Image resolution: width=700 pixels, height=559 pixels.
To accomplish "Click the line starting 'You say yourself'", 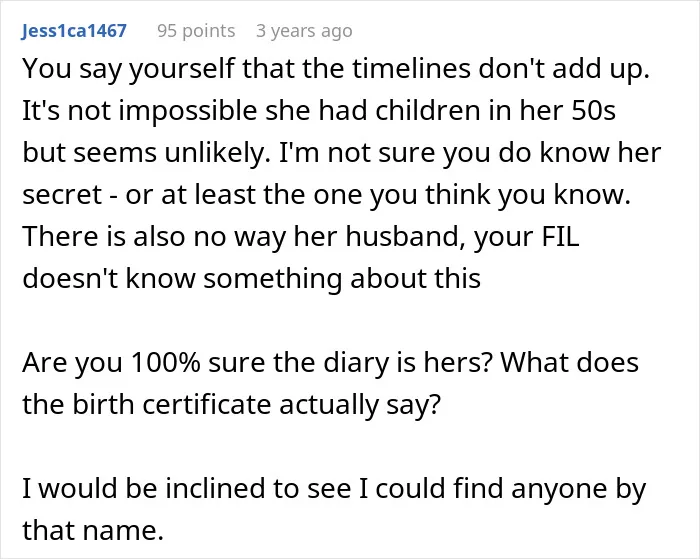I will coord(336,69).
